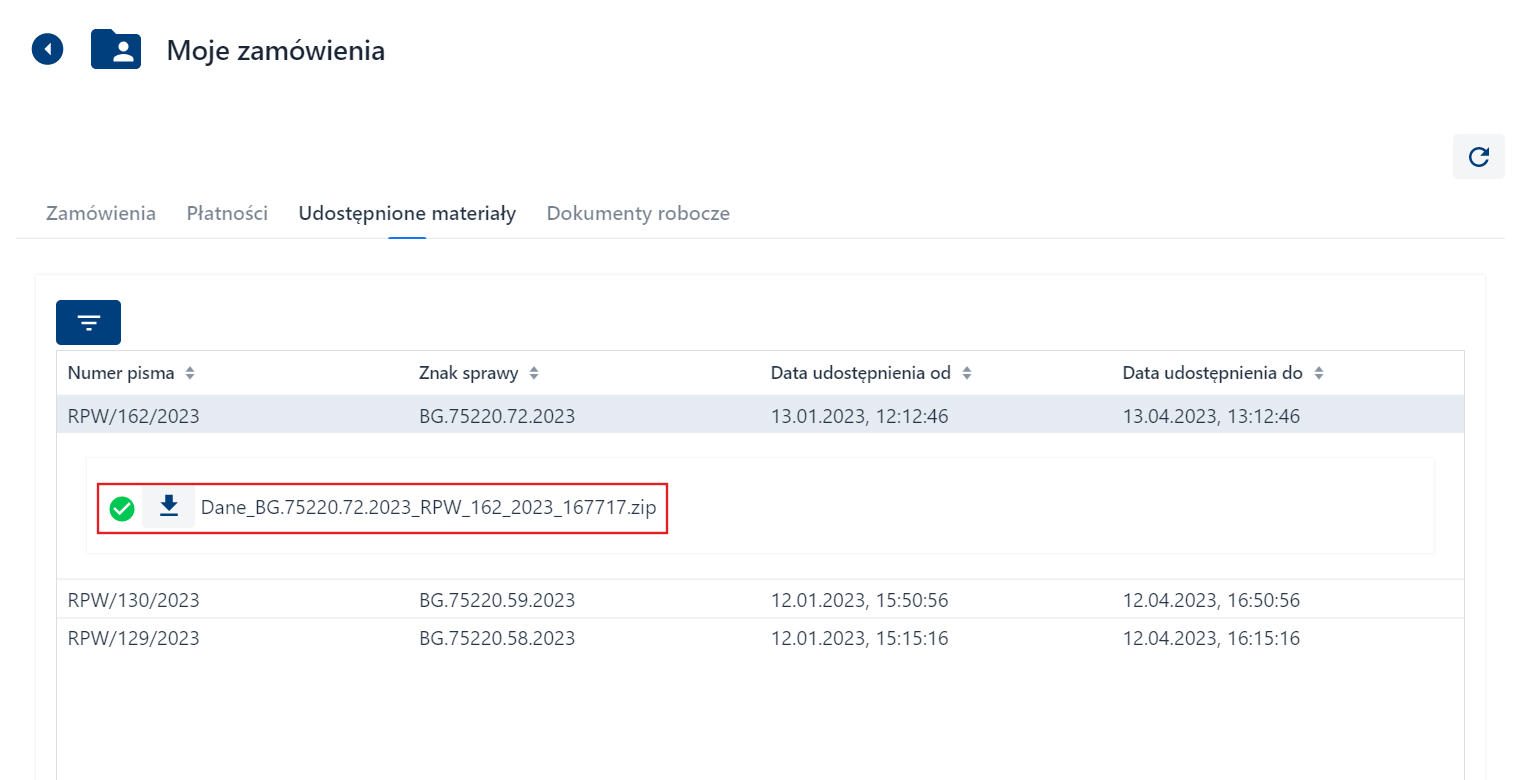Sort by Numer pisma column arrows
Viewport: 1522px width, 780px height.
click(x=190, y=373)
